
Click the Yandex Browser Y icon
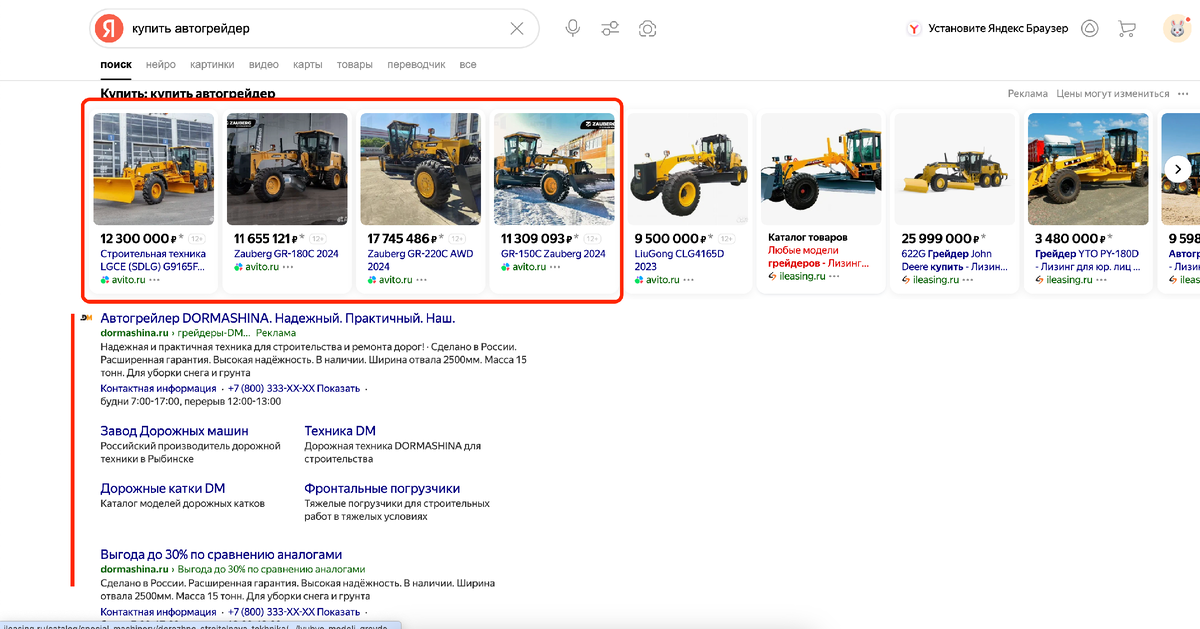(x=913, y=29)
